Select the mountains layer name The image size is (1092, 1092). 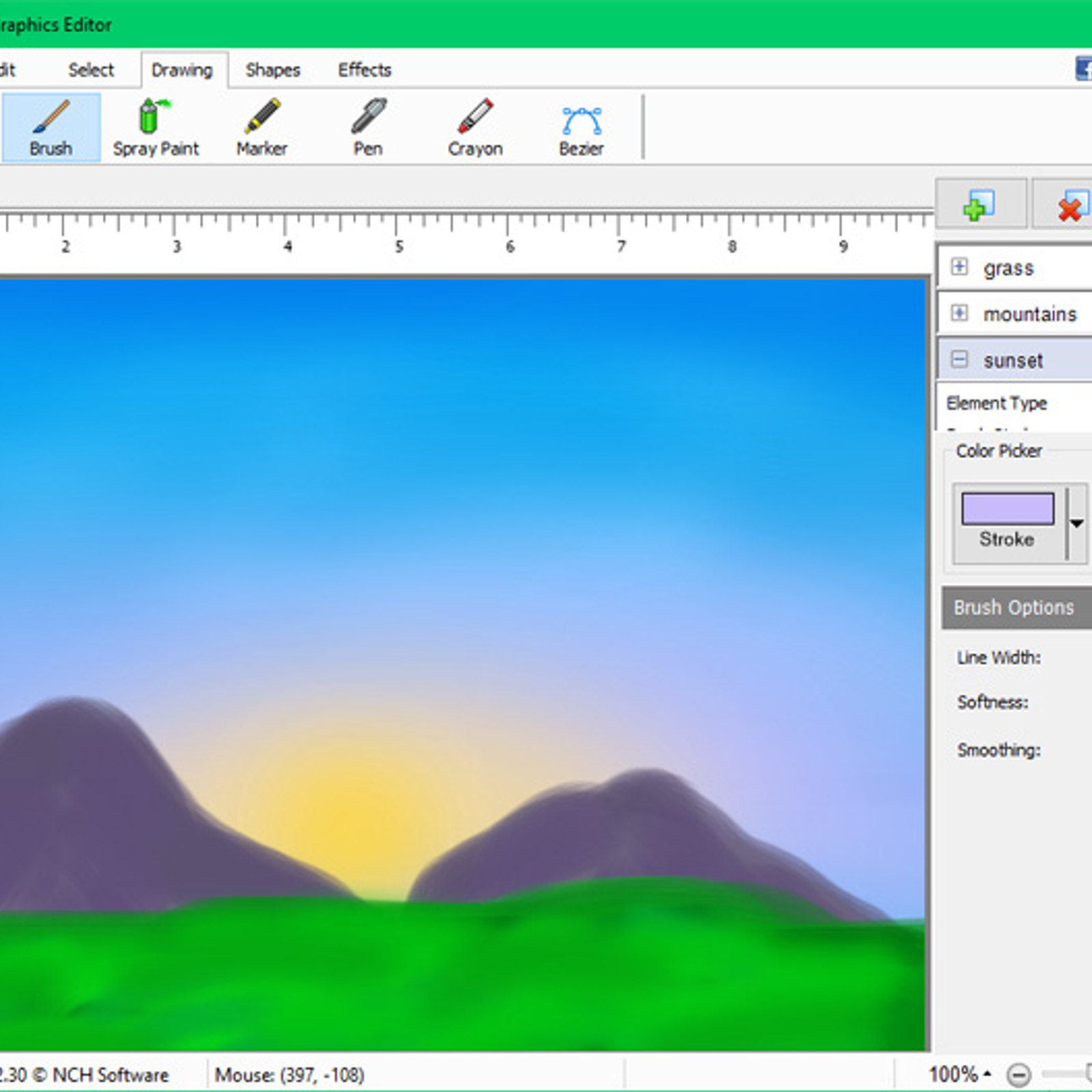(1030, 314)
